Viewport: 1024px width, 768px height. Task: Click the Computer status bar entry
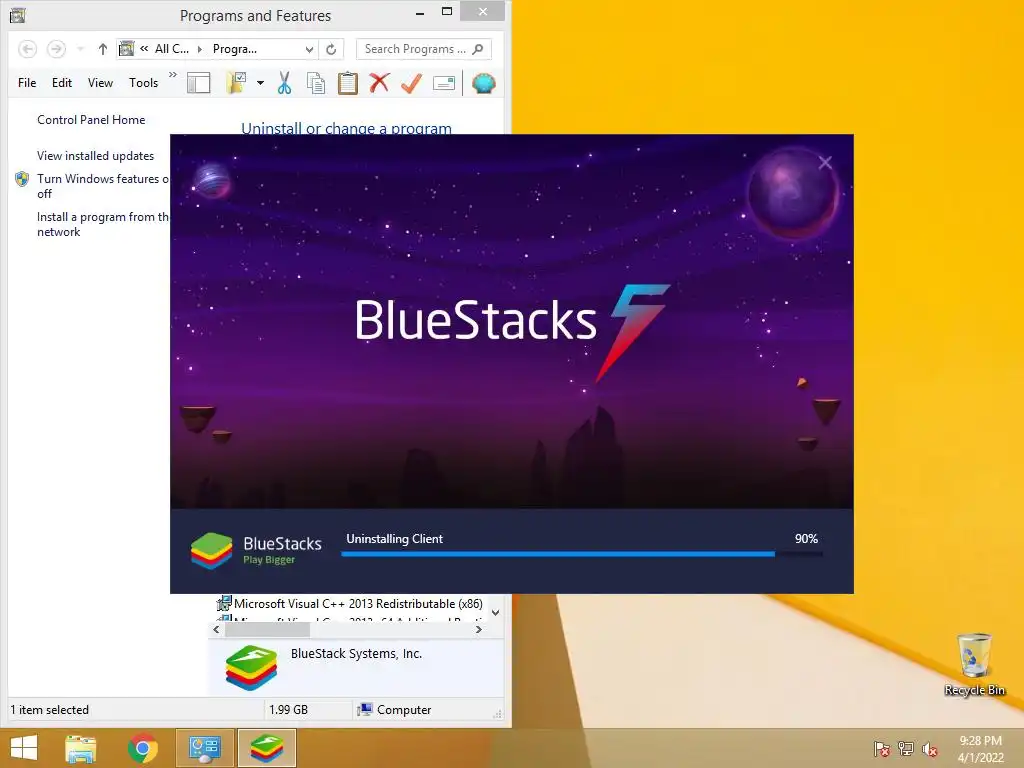click(x=395, y=710)
